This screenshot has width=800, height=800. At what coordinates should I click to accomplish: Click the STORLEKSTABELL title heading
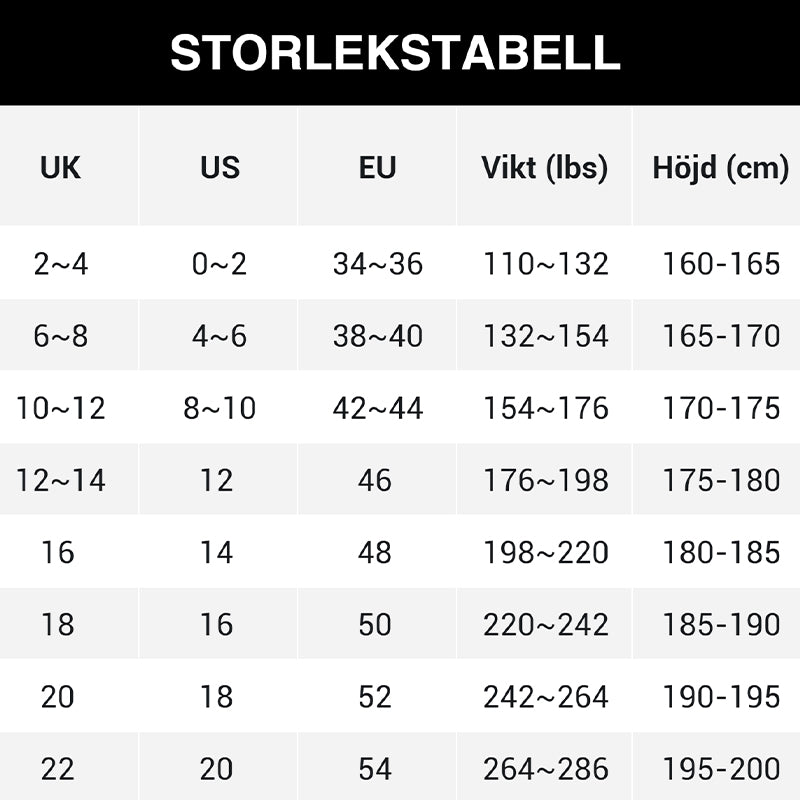pos(395,52)
